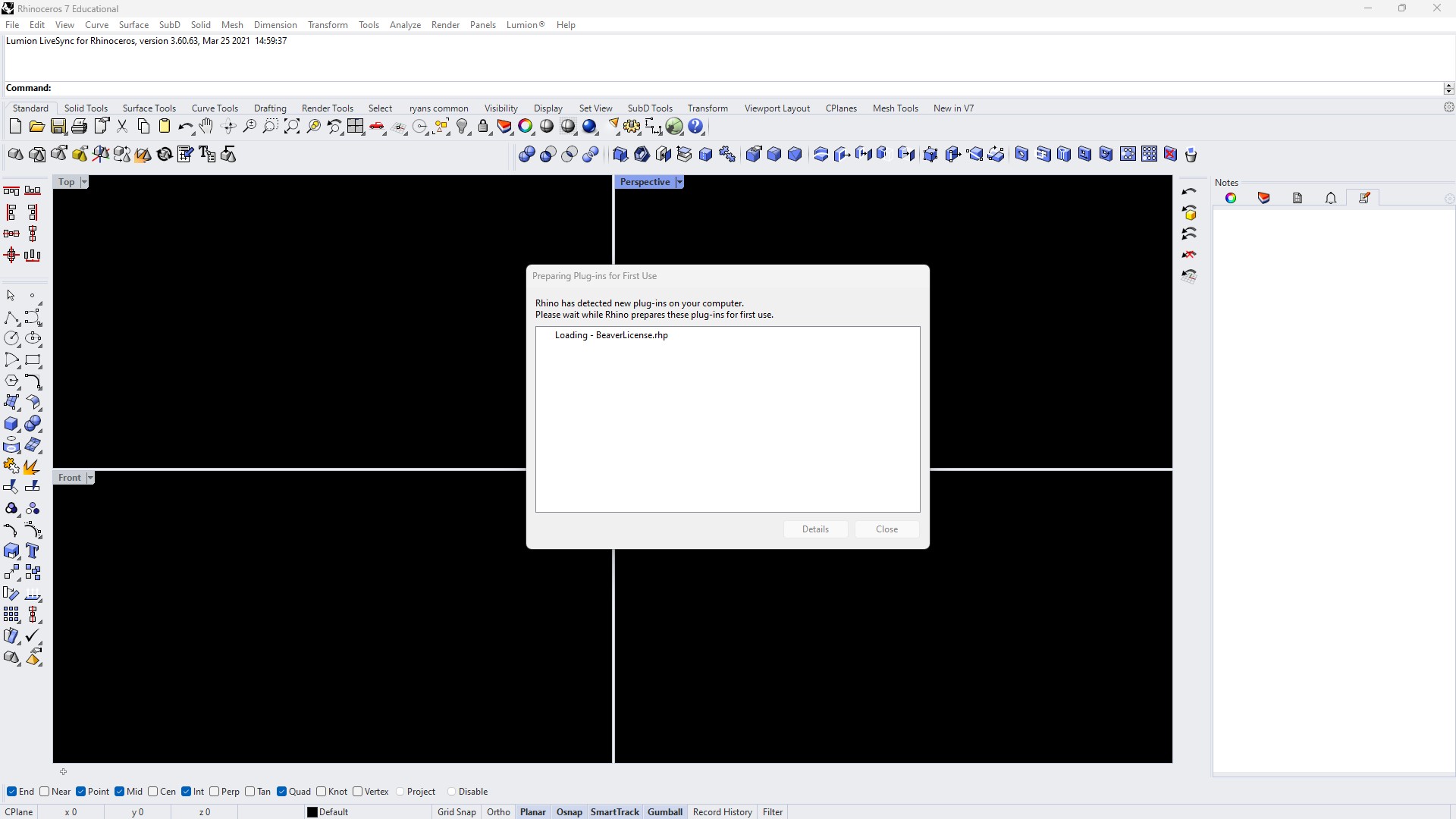This screenshot has height=819, width=1456.
Task: Open the Surface menu
Action: [133, 25]
